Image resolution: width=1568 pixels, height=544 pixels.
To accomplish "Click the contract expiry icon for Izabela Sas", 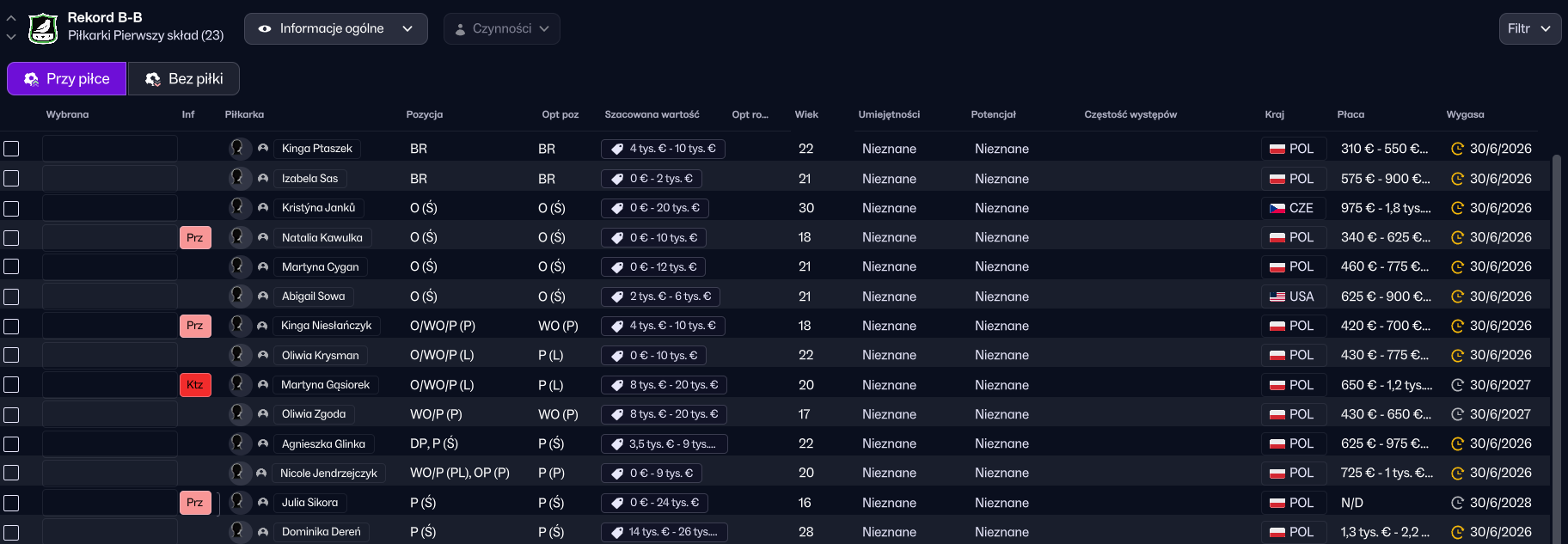I will [x=1457, y=179].
